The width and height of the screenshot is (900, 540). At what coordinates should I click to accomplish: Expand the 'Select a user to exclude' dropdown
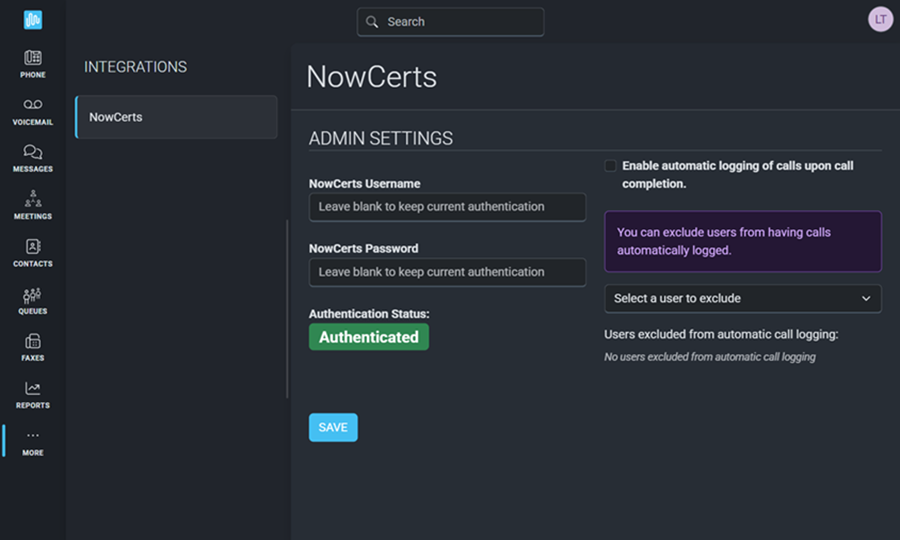pos(742,298)
